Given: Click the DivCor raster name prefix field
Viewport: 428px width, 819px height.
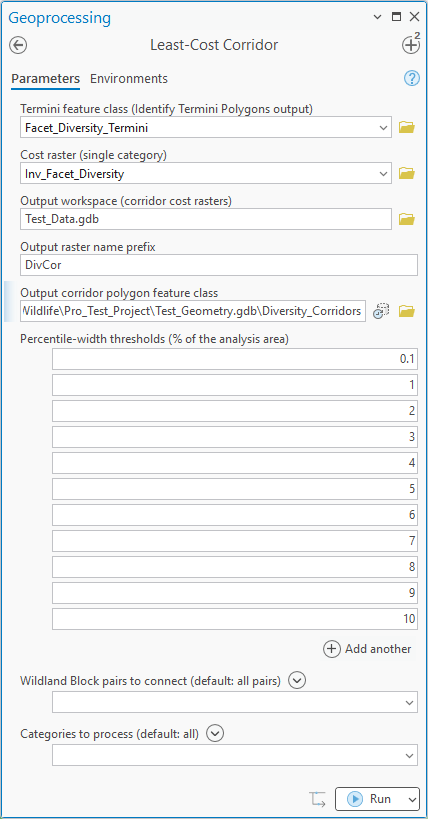Looking at the screenshot, I should click(x=219, y=265).
